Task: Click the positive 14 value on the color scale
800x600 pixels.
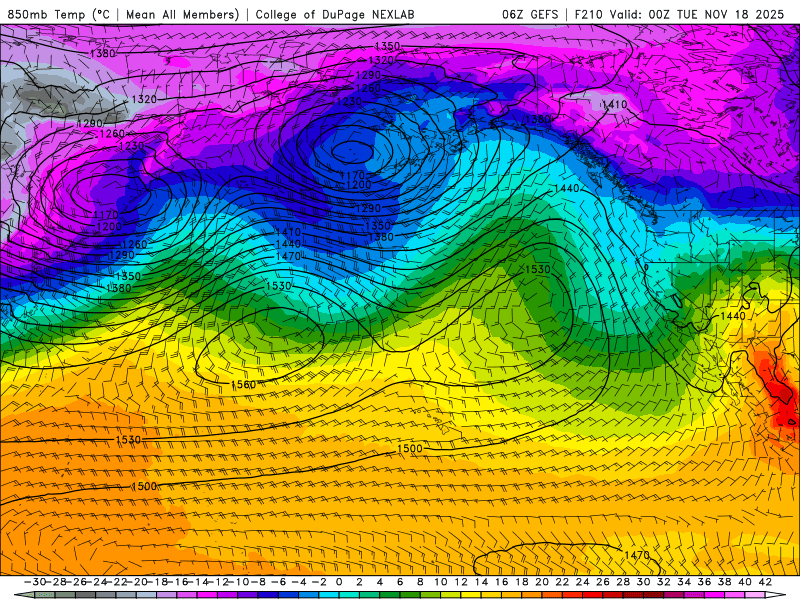Action: pos(481,582)
